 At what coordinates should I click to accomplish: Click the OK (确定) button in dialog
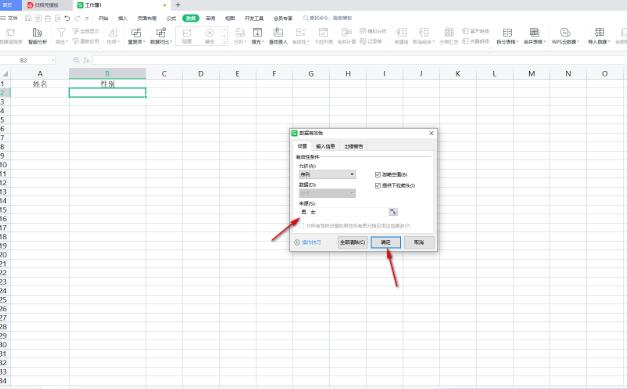[x=385, y=242]
